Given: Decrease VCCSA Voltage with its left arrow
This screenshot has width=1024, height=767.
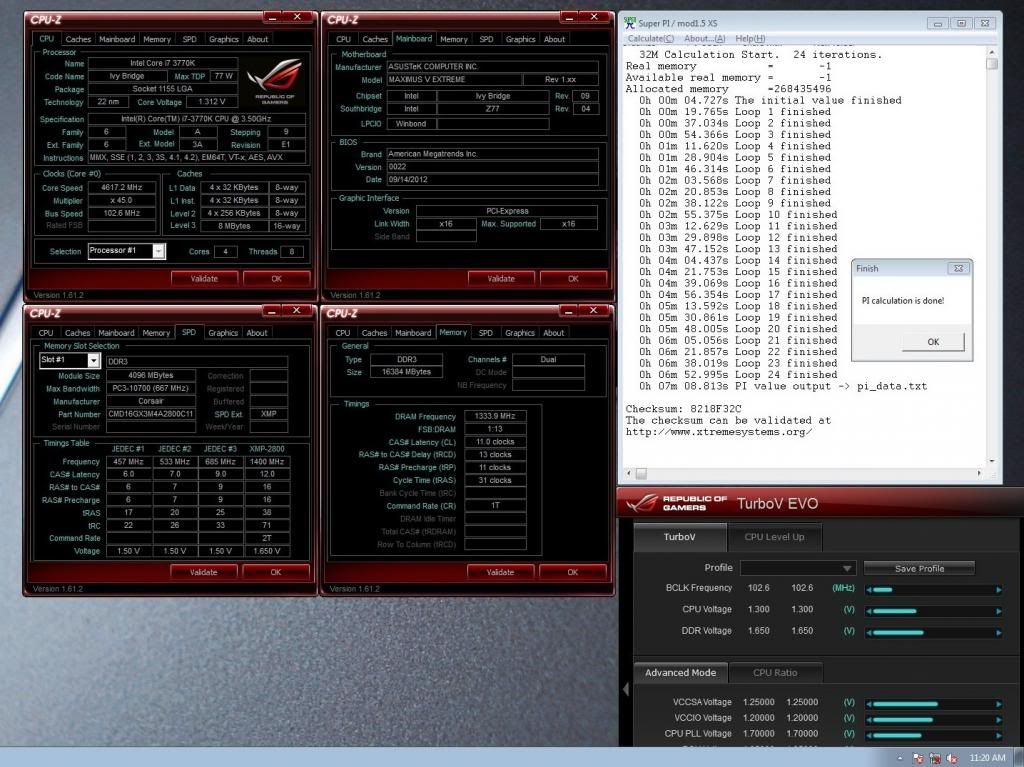Looking at the screenshot, I should pos(869,704).
